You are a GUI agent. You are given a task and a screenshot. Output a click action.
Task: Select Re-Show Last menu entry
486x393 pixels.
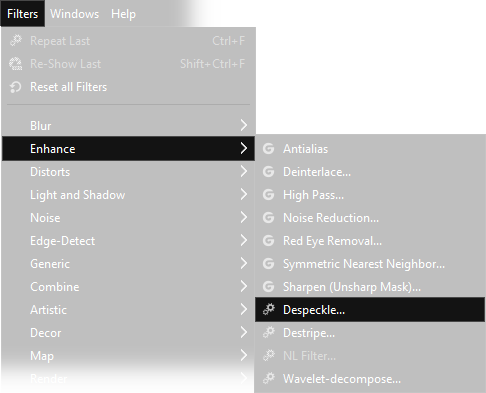point(128,64)
